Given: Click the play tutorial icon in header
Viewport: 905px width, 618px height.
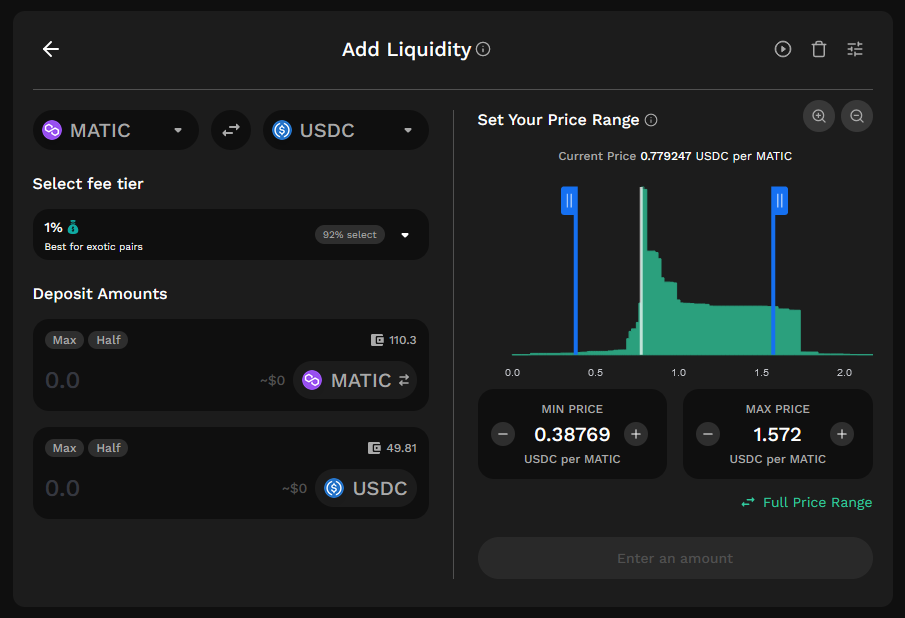Looking at the screenshot, I should pos(783,49).
